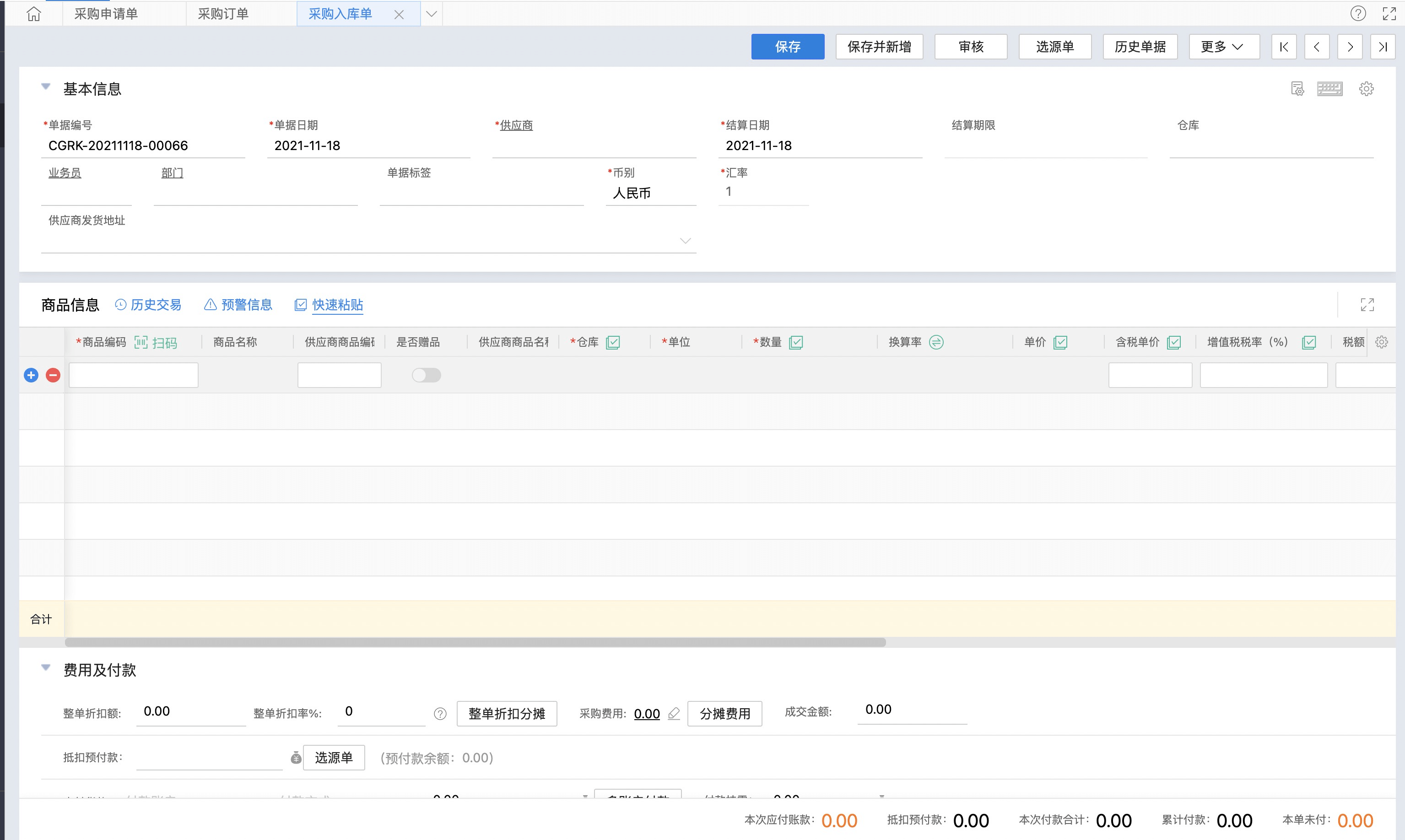Toggle checkbox beside quantity column header

tap(795, 342)
